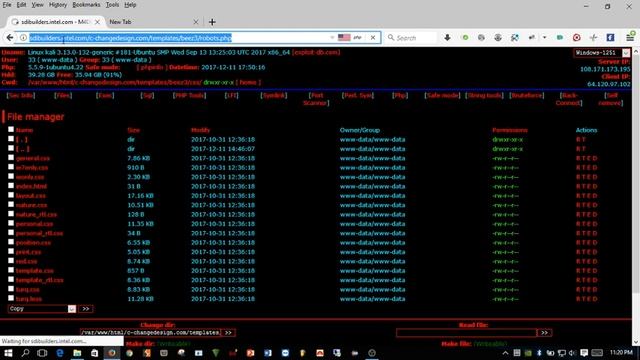The image size is (640, 360).
Task: Open the dropdown arrow beside toolbar extension
Action: point(544,38)
